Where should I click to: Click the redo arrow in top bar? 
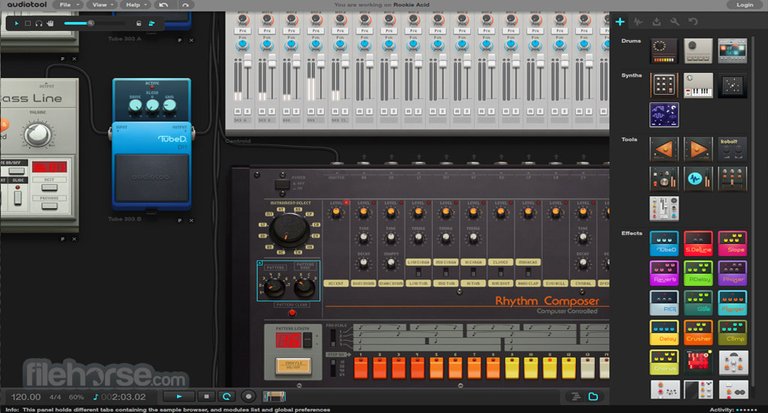(185, 5)
